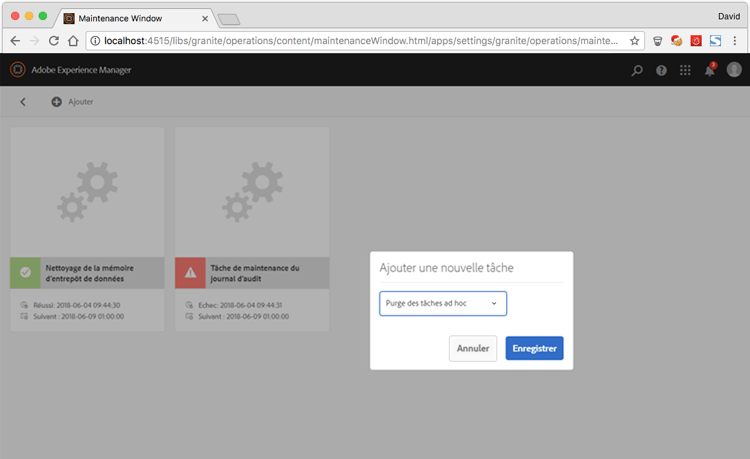Open the AEM solutions grid icon

click(685, 70)
